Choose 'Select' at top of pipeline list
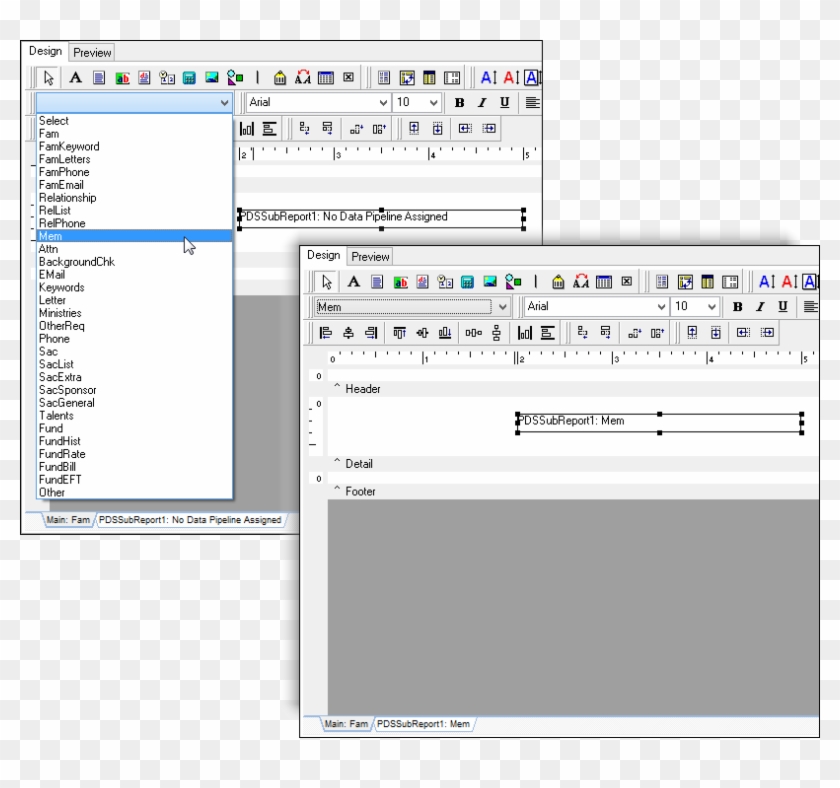Viewport: 840px width, 788px height. pos(134,121)
